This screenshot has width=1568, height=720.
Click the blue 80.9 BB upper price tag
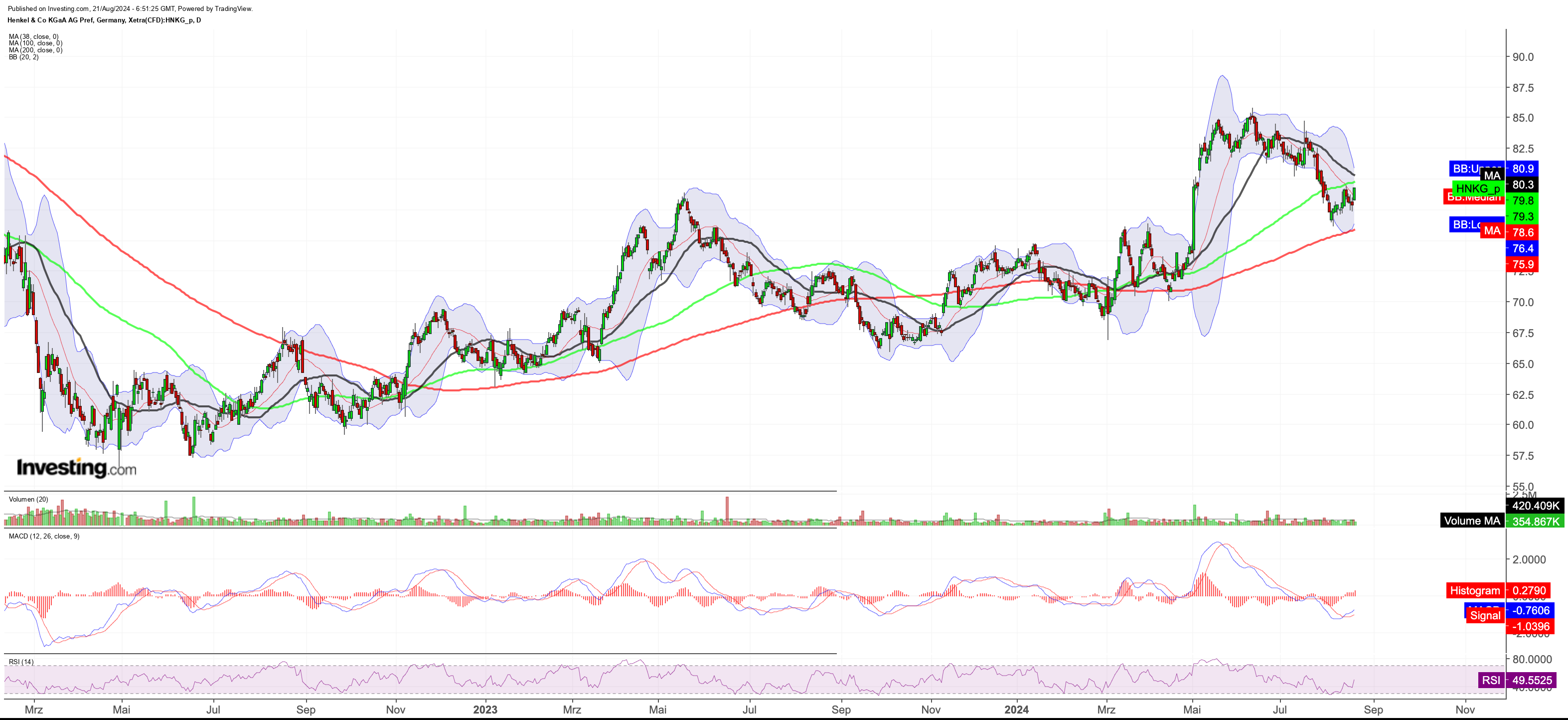(x=1522, y=169)
